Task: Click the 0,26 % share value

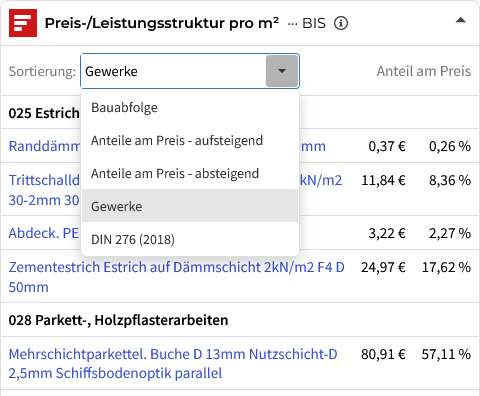Action: (x=450, y=146)
